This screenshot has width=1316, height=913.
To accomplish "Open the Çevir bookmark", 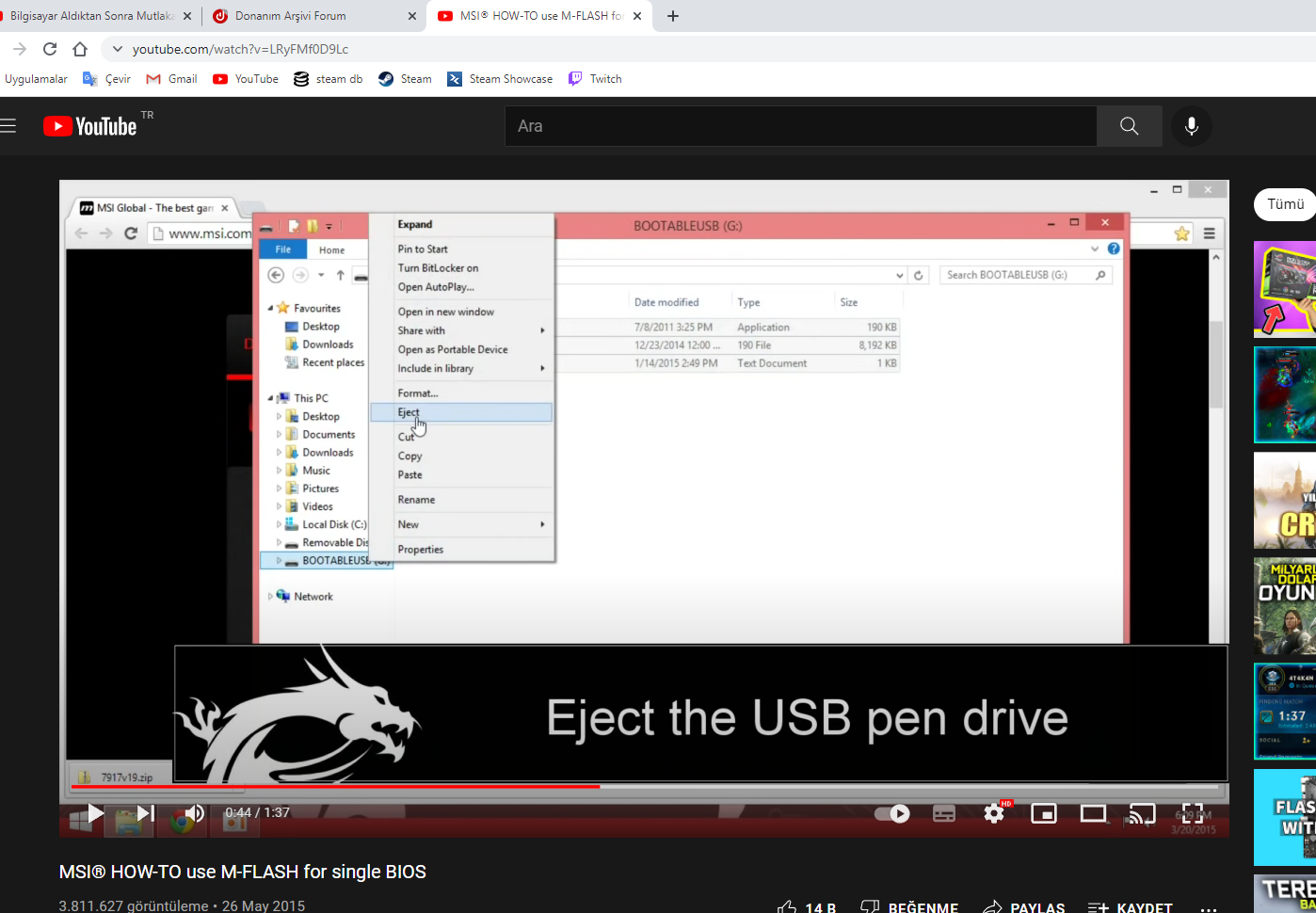I will coord(106,79).
